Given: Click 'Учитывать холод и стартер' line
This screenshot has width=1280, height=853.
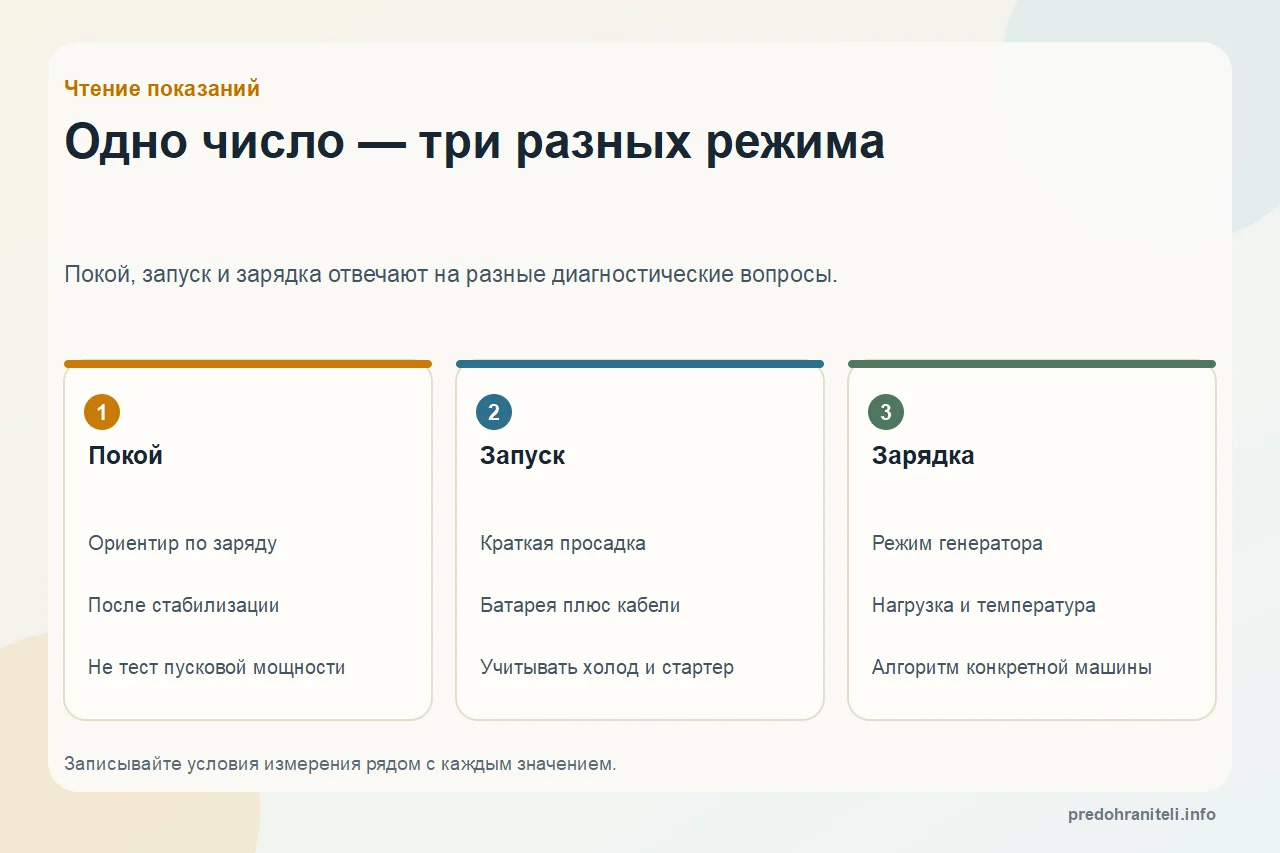Looking at the screenshot, I should click(x=607, y=668).
